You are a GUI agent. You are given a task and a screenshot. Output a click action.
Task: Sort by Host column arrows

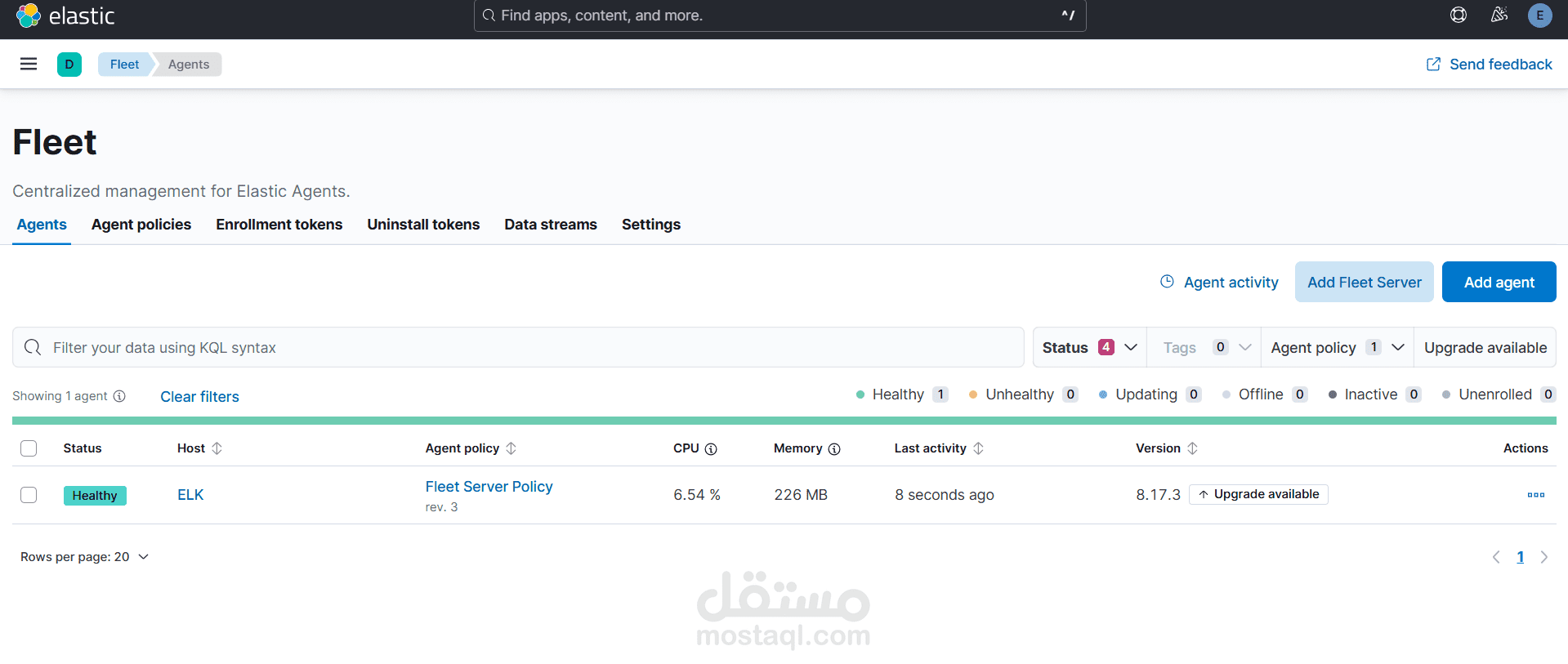(217, 448)
